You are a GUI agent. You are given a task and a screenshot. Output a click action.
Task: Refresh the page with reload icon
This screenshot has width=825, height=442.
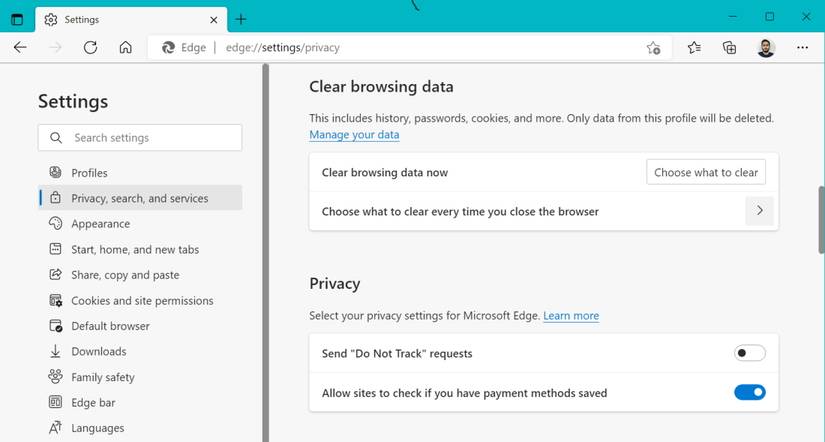pyautogui.click(x=90, y=47)
